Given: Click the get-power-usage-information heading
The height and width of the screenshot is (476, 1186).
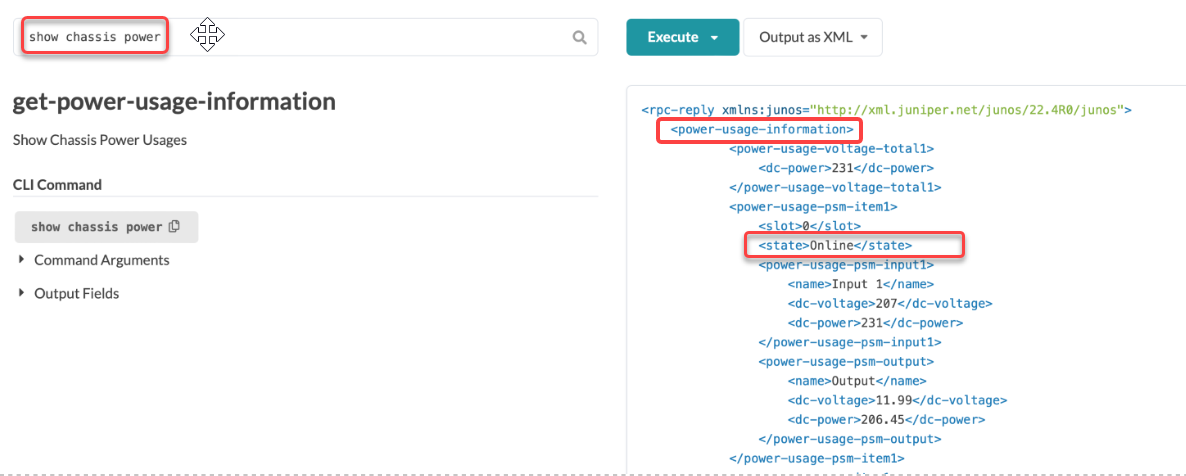Looking at the screenshot, I should tap(174, 102).
